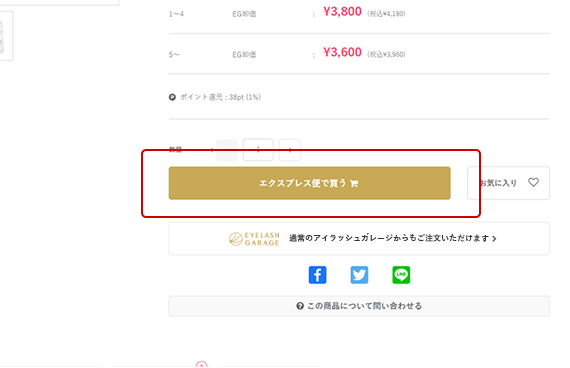Decrease quantity with minus button
This screenshot has height=368, width=570.
point(227,149)
